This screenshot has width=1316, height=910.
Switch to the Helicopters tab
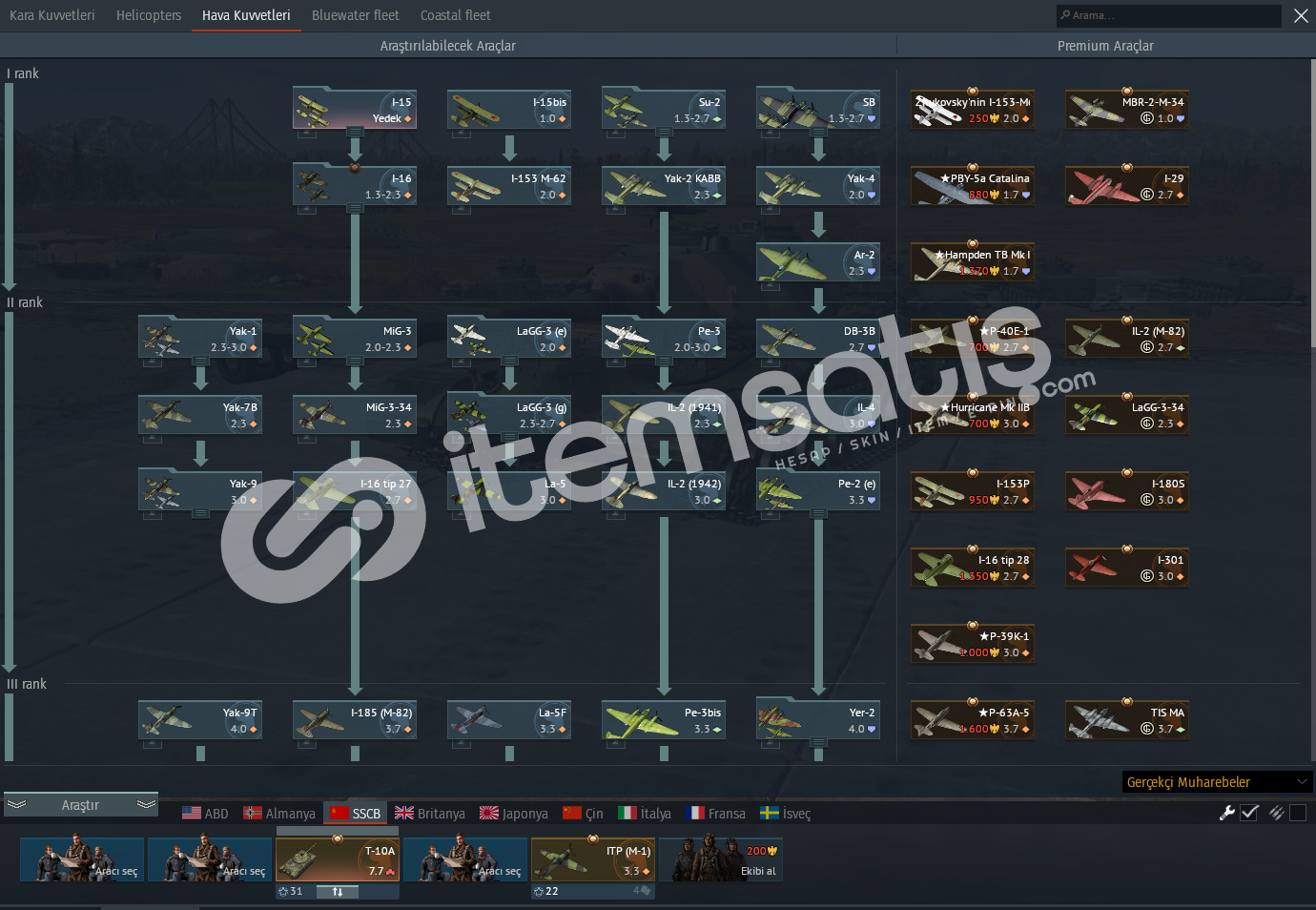coord(149,15)
